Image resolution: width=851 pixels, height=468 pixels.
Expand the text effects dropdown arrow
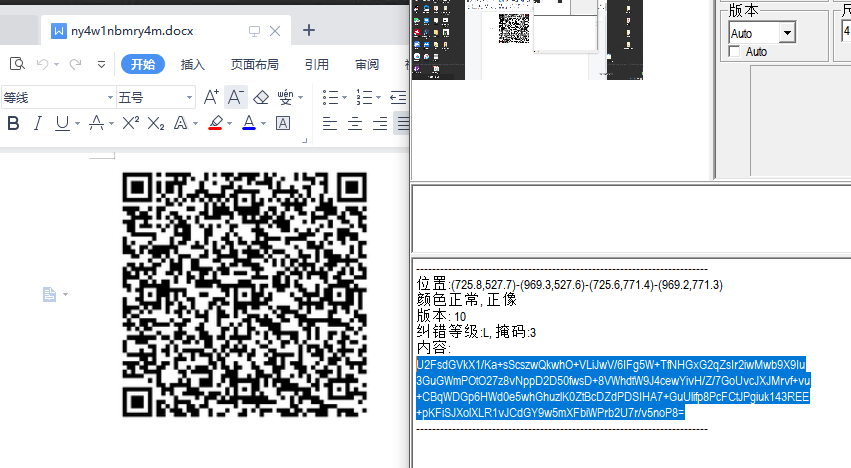(195, 124)
